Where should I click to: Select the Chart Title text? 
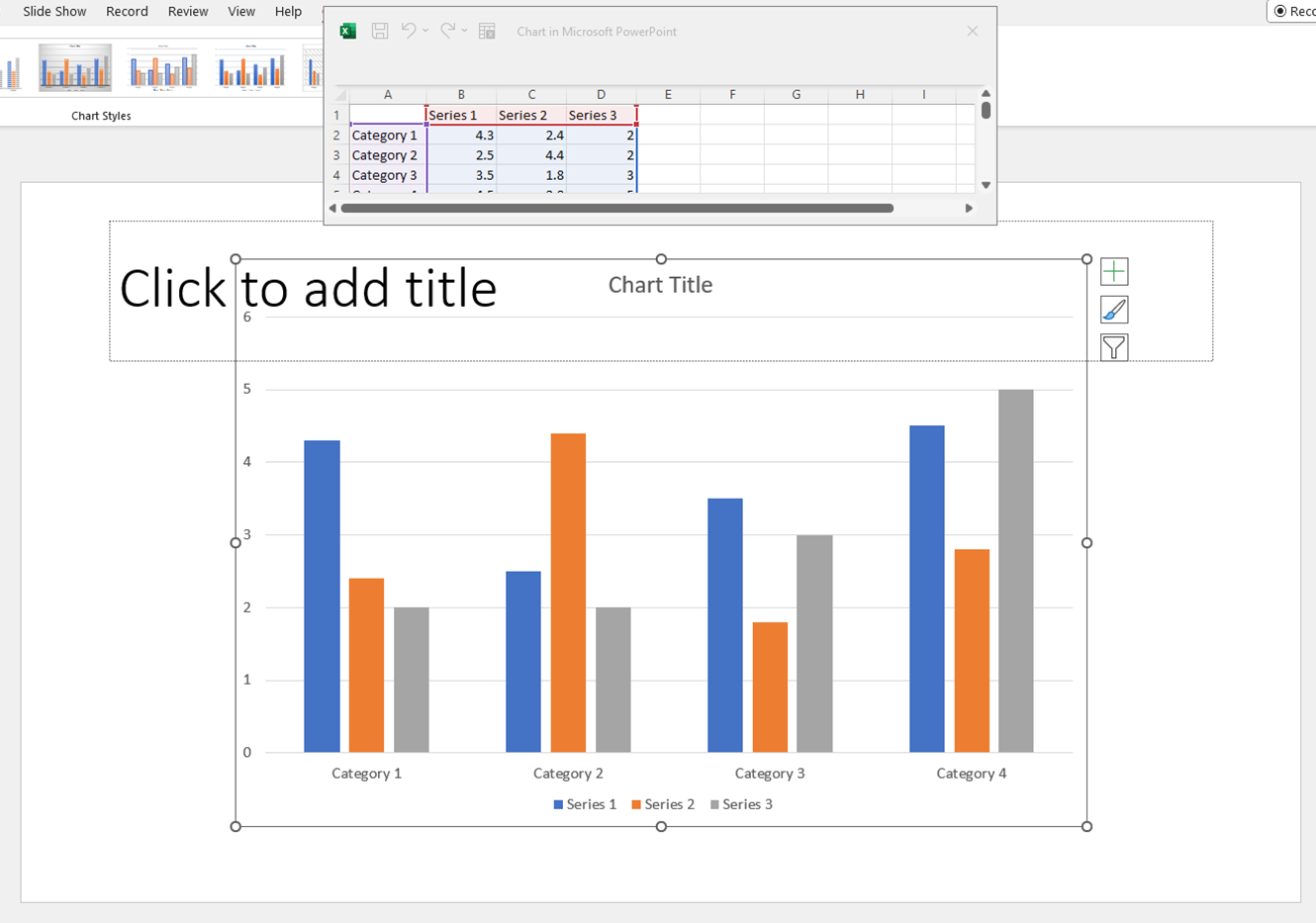[x=660, y=284]
